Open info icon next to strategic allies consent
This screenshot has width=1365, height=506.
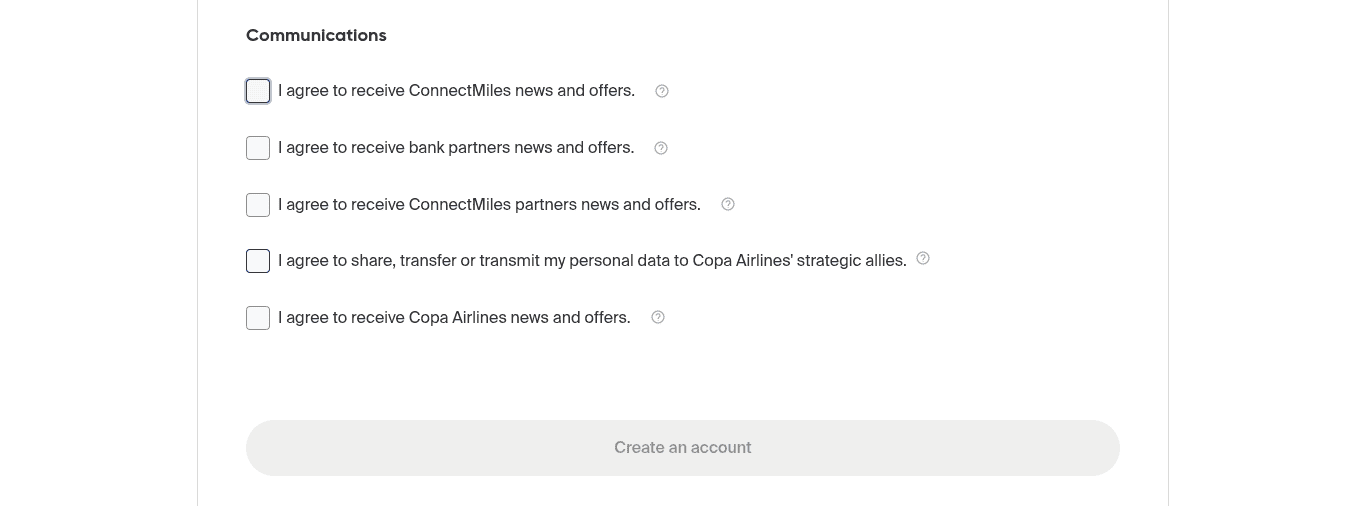pyautogui.click(x=923, y=258)
